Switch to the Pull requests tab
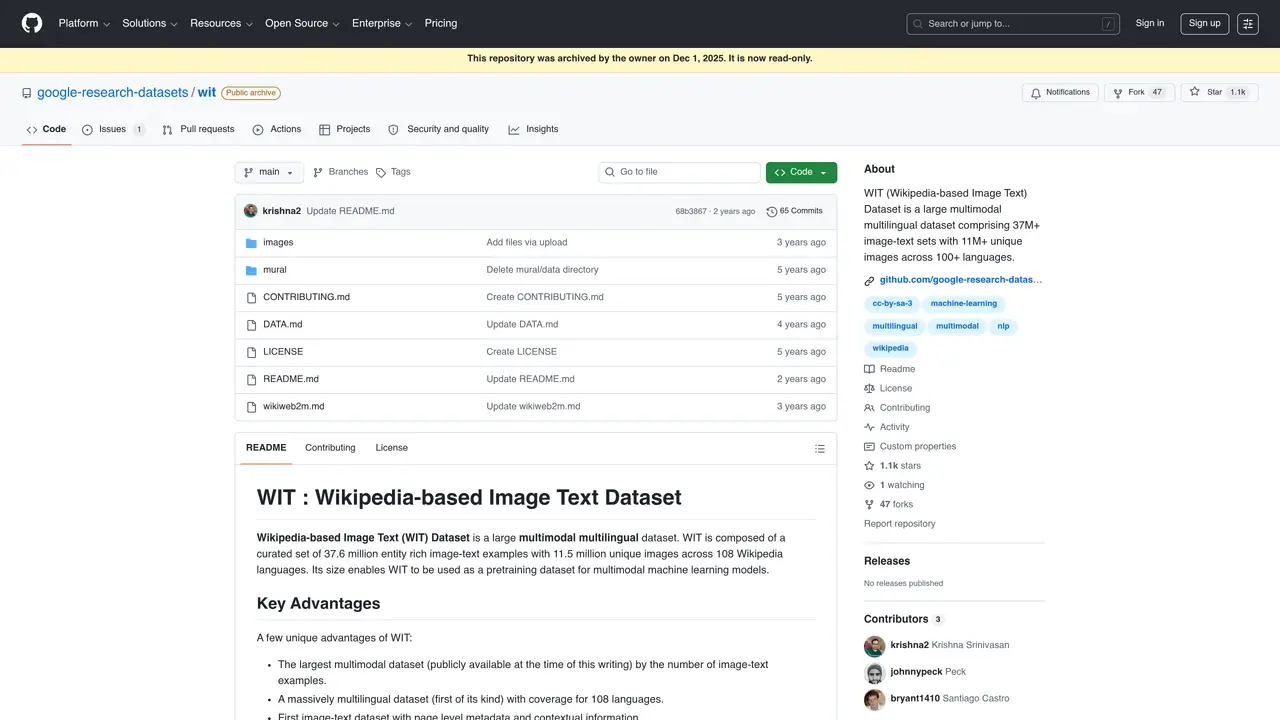This screenshot has width=1280, height=720. tap(198, 129)
